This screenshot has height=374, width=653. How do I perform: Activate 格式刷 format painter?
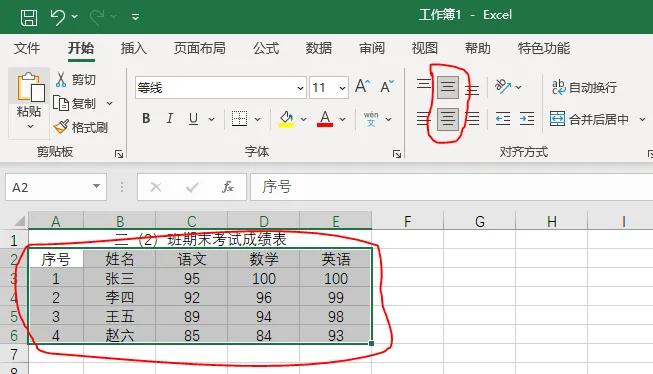coord(81,127)
